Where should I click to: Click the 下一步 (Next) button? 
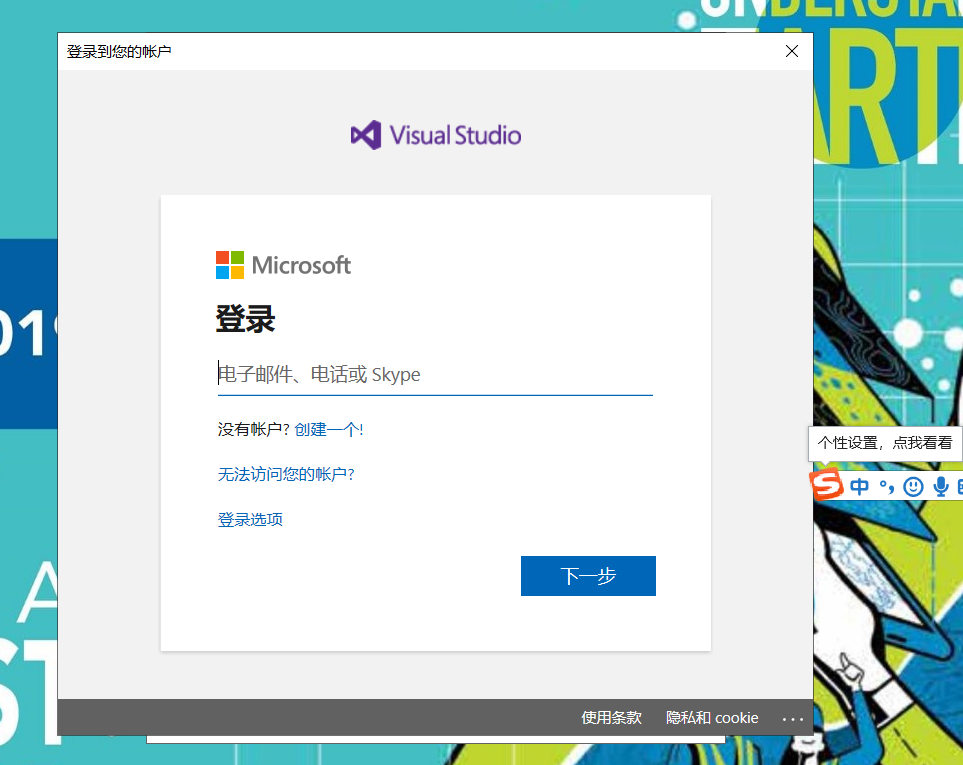point(588,576)
